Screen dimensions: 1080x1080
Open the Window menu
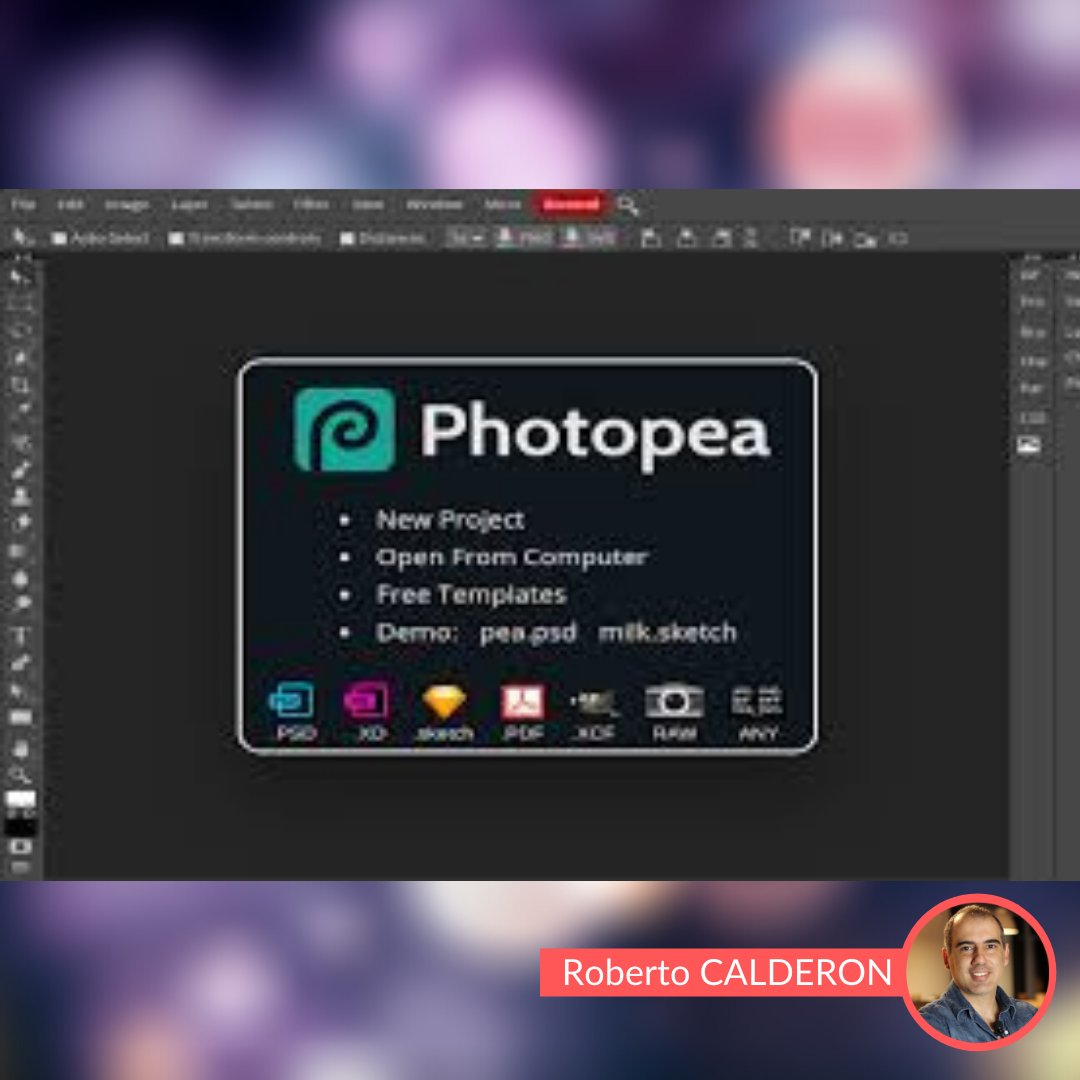[434, 205]
